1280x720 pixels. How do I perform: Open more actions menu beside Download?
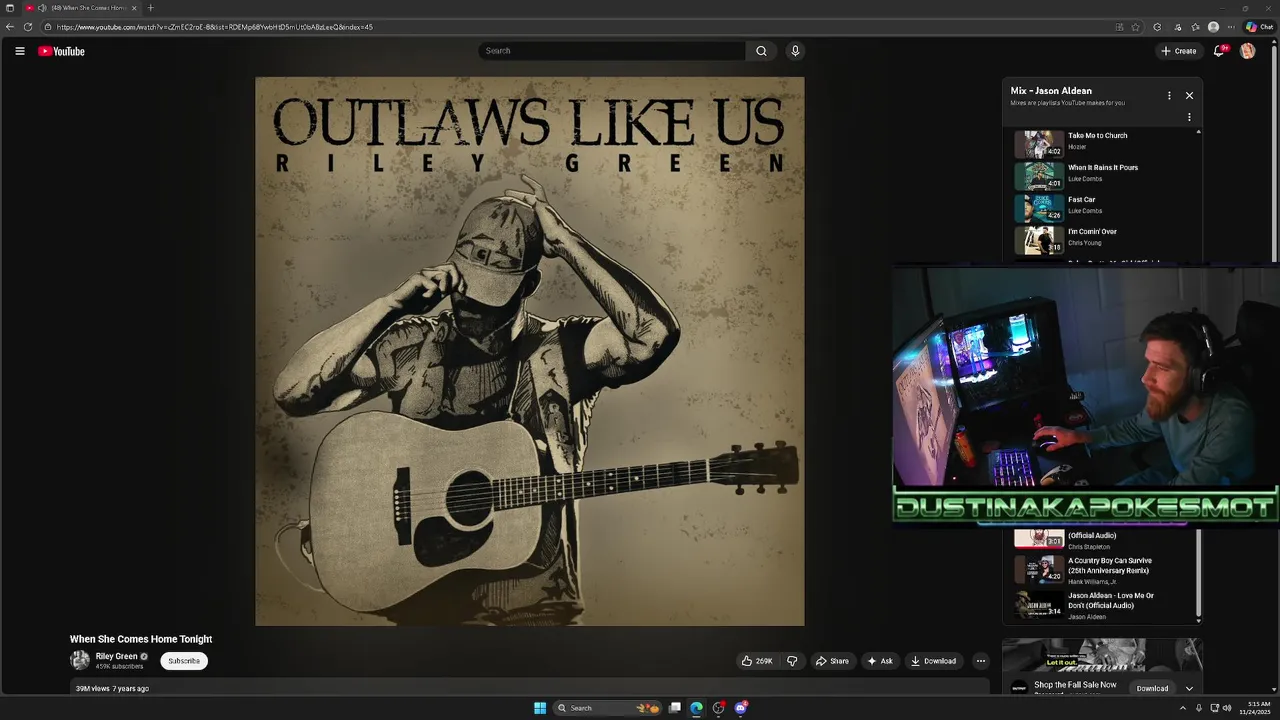(x=980, y=661)
